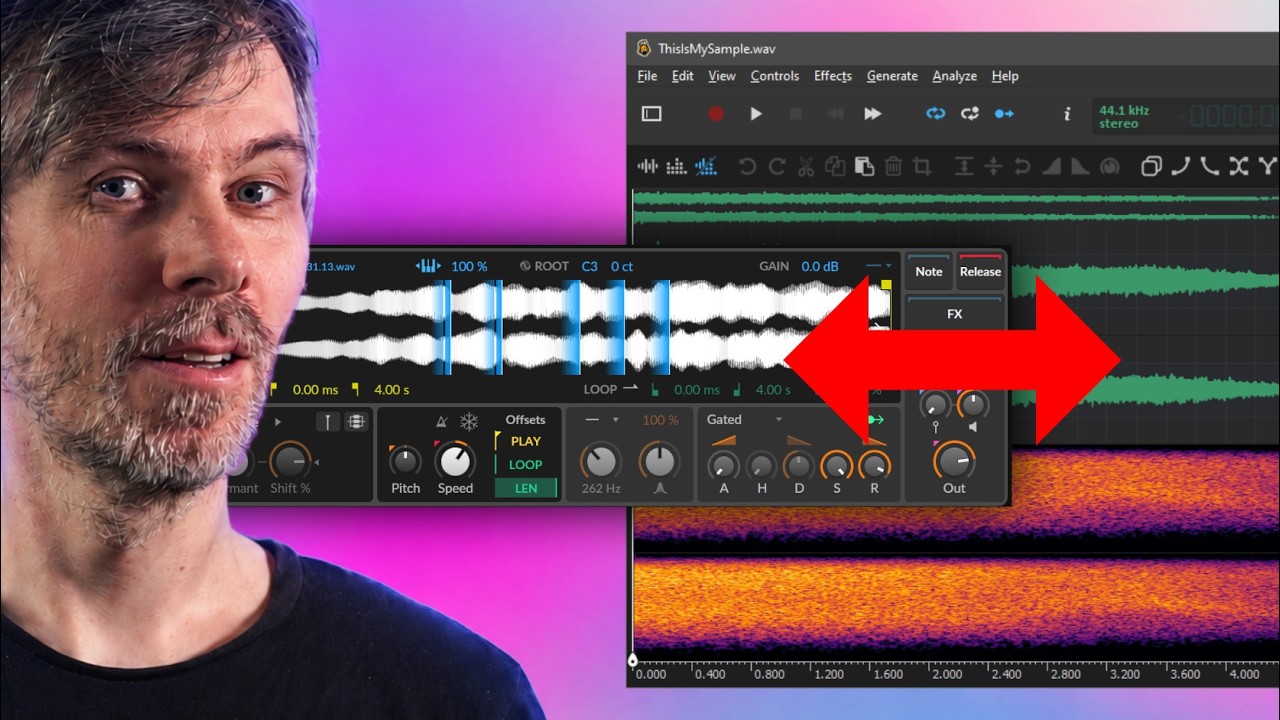
Task: Click the copy icon
Action: click(835, 166)
